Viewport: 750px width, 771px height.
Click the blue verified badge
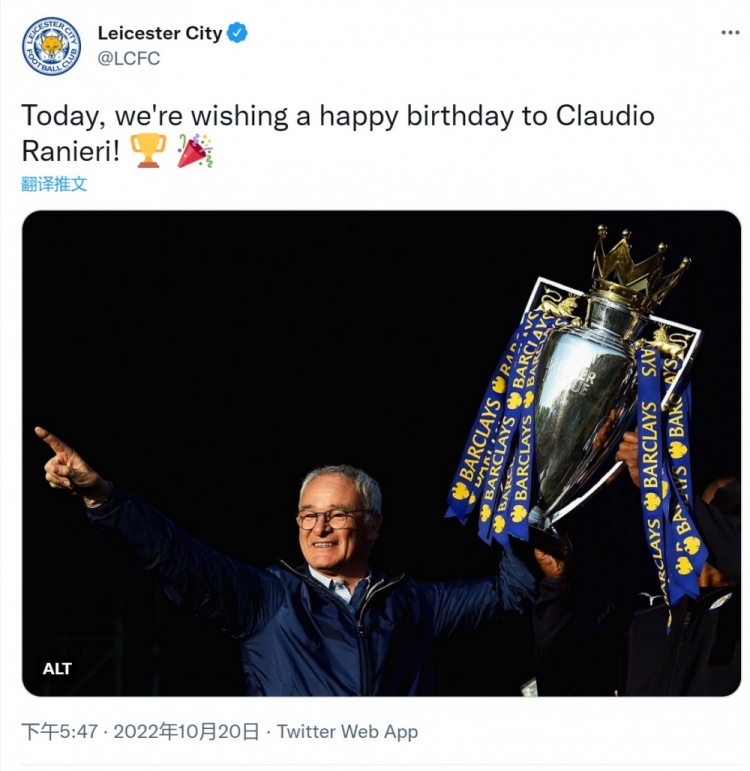click(238, 33)
